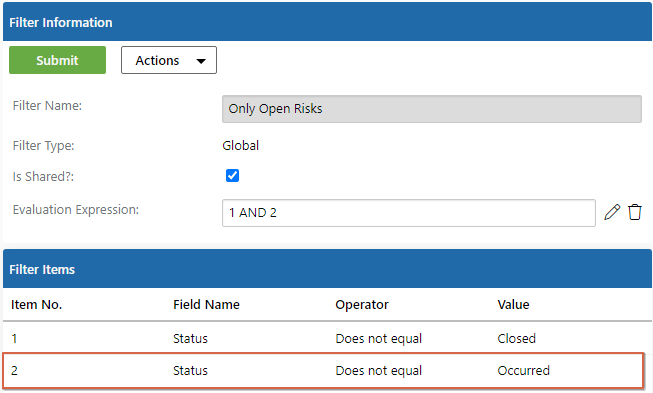Click the Operator column header
Image resolution: width=653 pixels, height=393 pixels.
pyautogui.click(x=362, y=305)
